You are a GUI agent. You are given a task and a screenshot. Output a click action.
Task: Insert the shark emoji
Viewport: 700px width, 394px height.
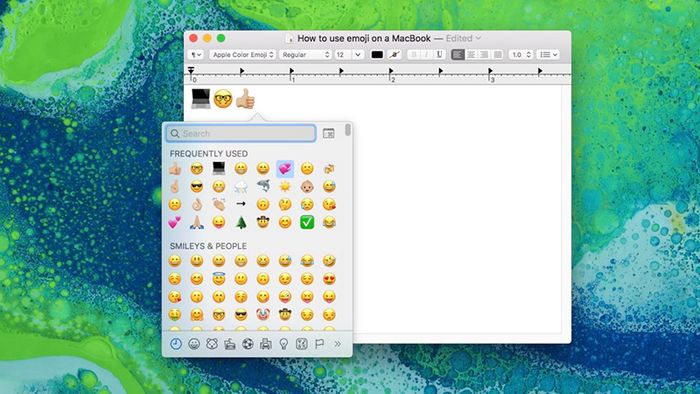point(263,186)
